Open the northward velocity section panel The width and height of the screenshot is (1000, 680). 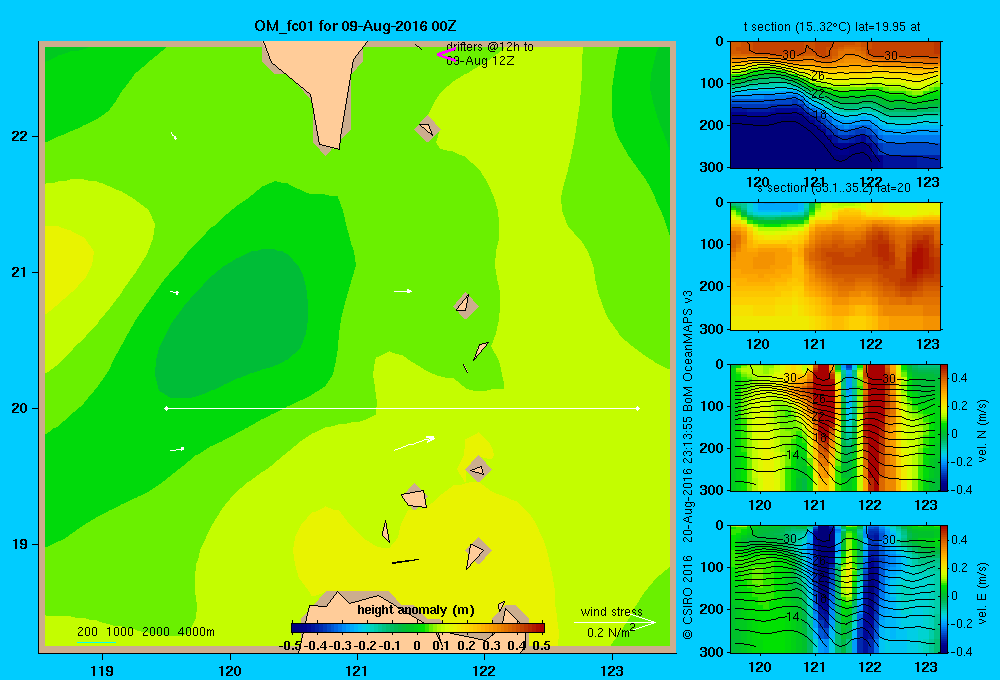(835, 427)
